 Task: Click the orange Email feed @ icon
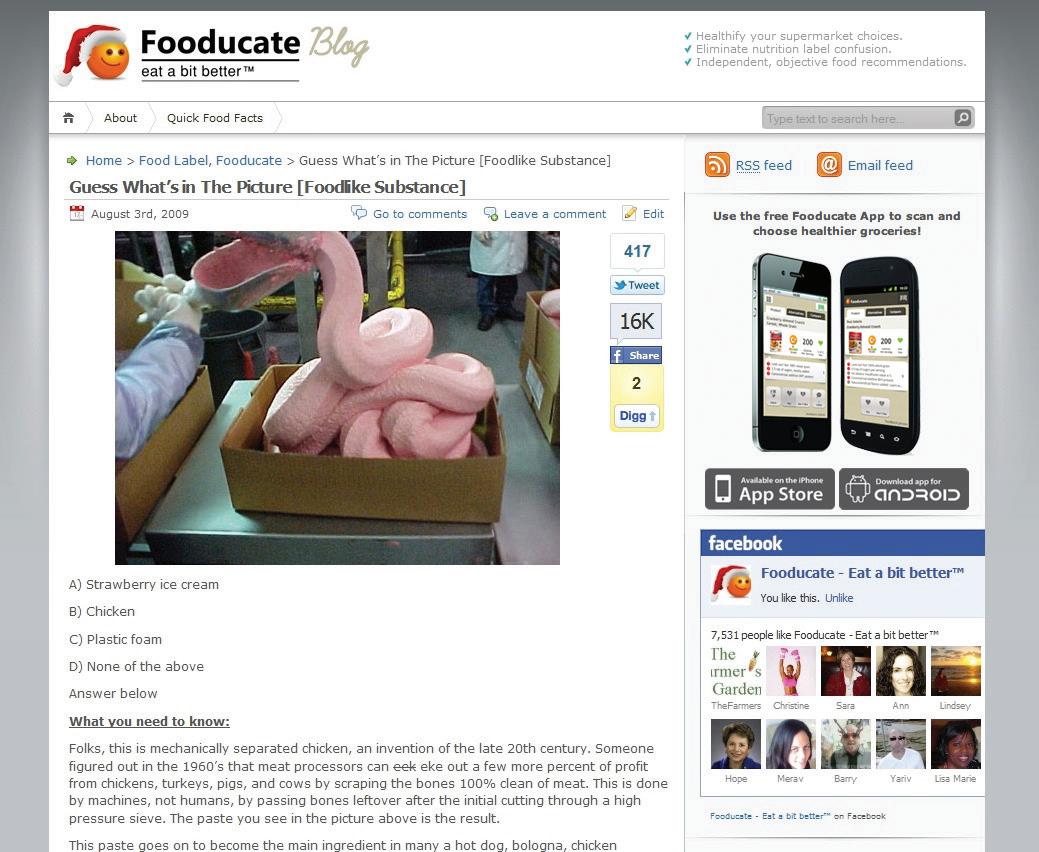click(829, 164)
